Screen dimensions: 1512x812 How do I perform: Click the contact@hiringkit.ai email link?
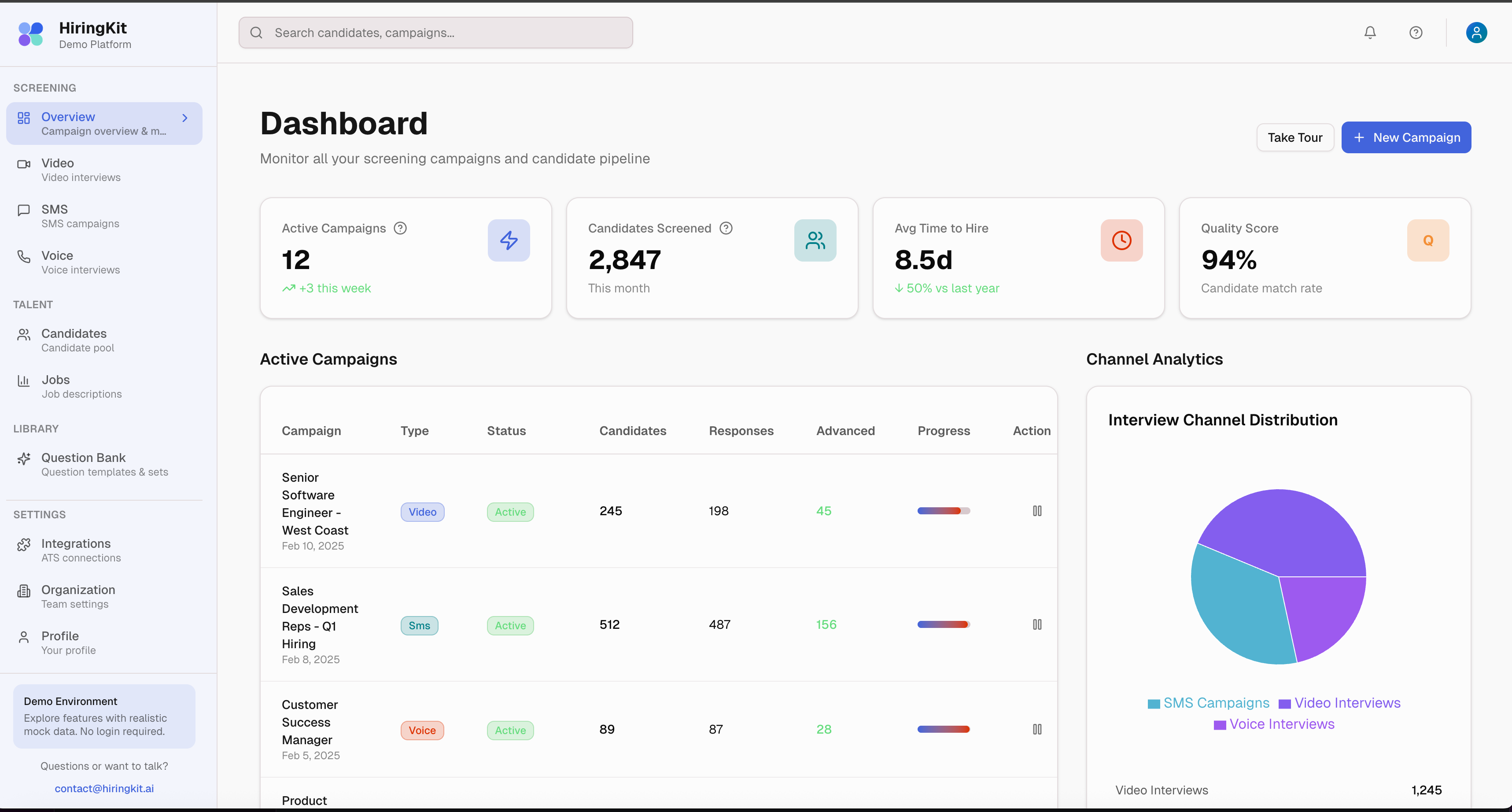(104, 789)
